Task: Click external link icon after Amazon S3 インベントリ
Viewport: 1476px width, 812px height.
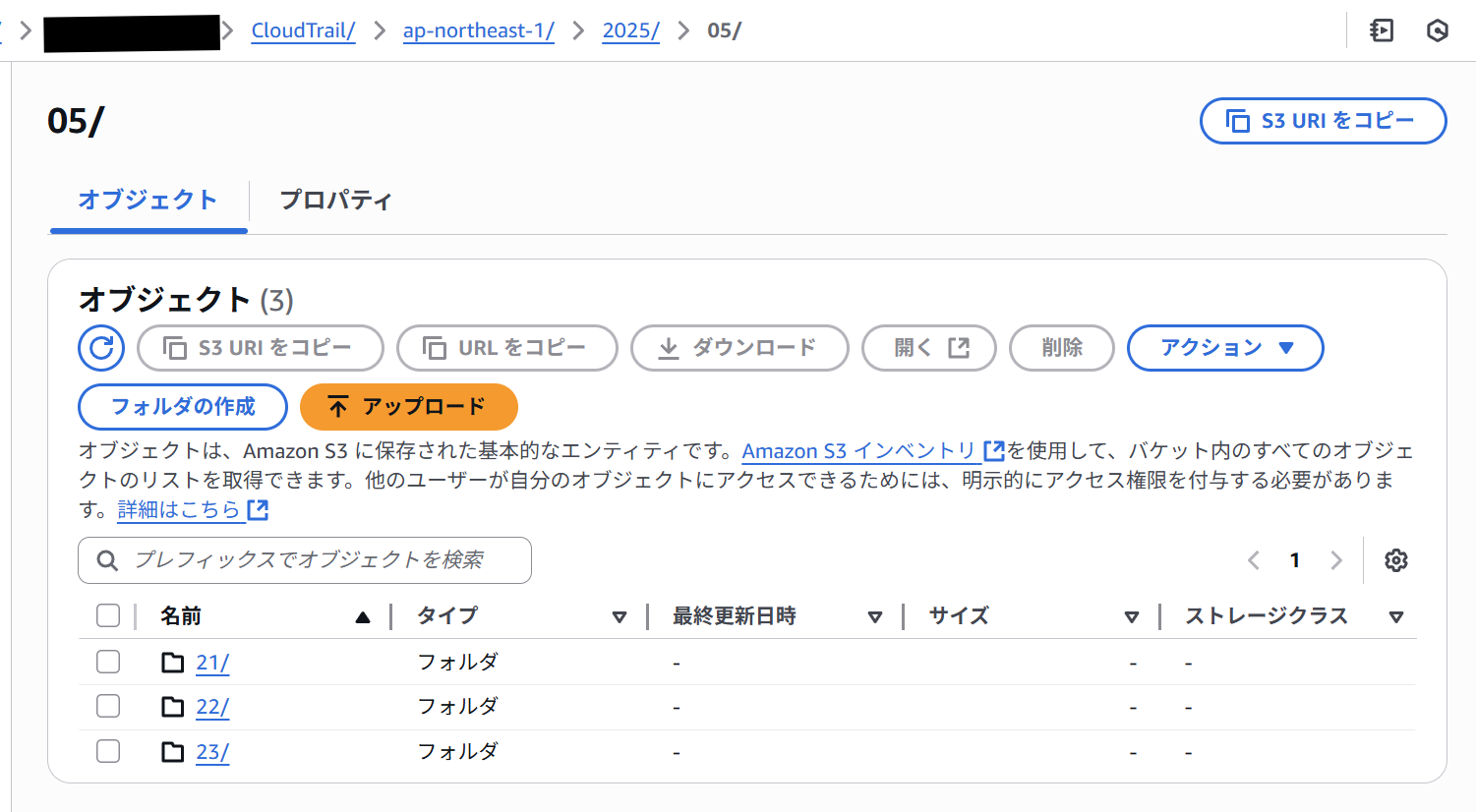Action: pyautogui.click(x=994, y=450)
